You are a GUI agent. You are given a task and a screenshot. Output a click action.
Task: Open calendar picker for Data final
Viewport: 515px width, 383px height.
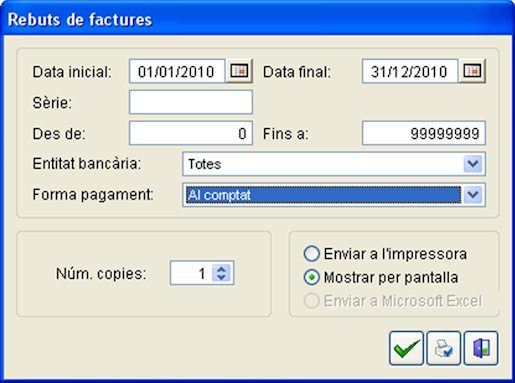[x=472, y=71]
